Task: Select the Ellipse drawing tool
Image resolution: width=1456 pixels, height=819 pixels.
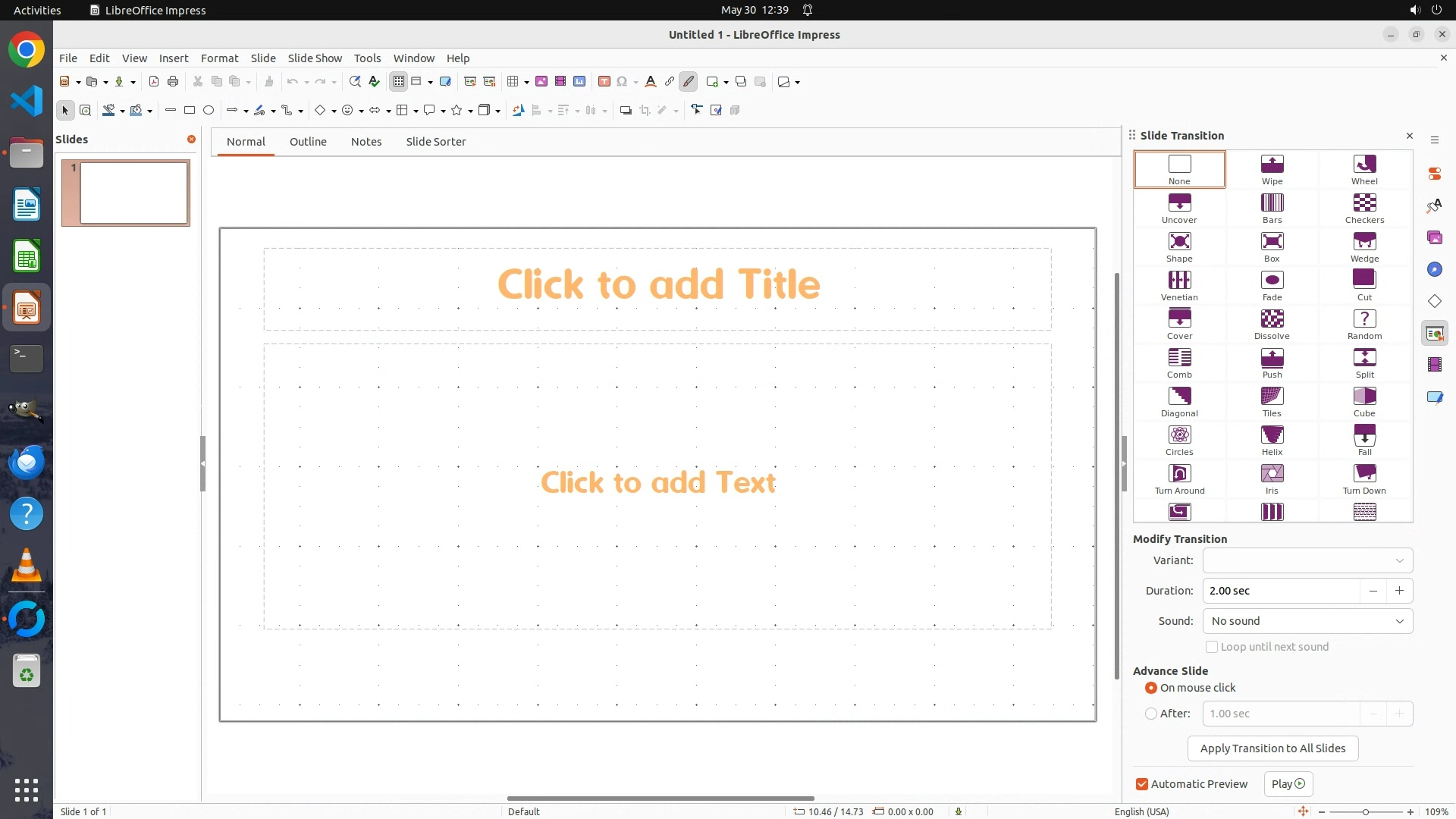Action: coord(209,111)
